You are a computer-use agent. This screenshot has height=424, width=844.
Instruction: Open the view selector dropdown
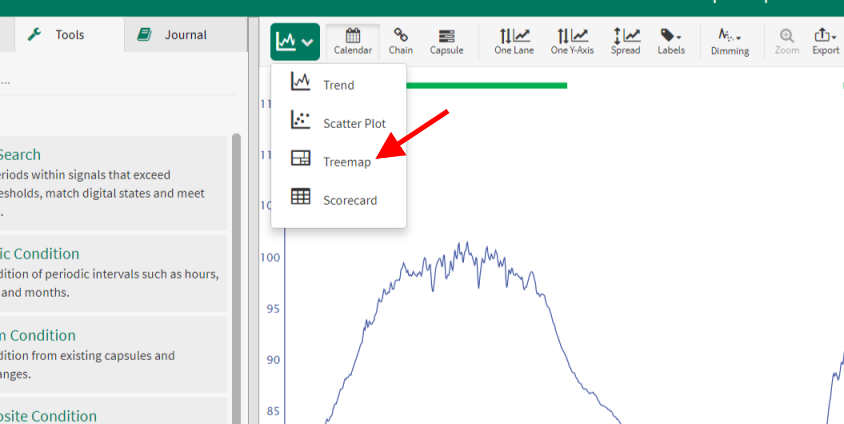click(295, 42)
